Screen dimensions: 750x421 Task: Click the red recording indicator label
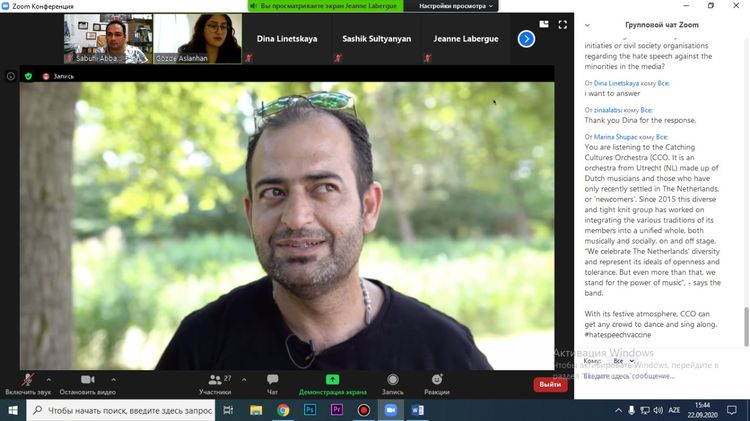(58, 76)
